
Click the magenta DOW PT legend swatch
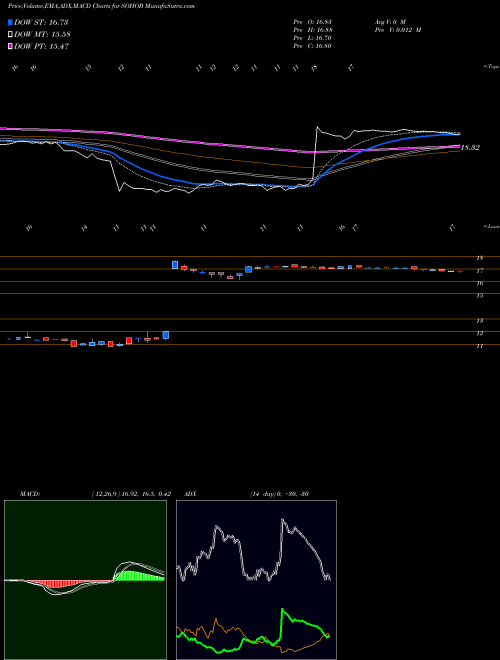pyautogui.click(x=10, y=47)
